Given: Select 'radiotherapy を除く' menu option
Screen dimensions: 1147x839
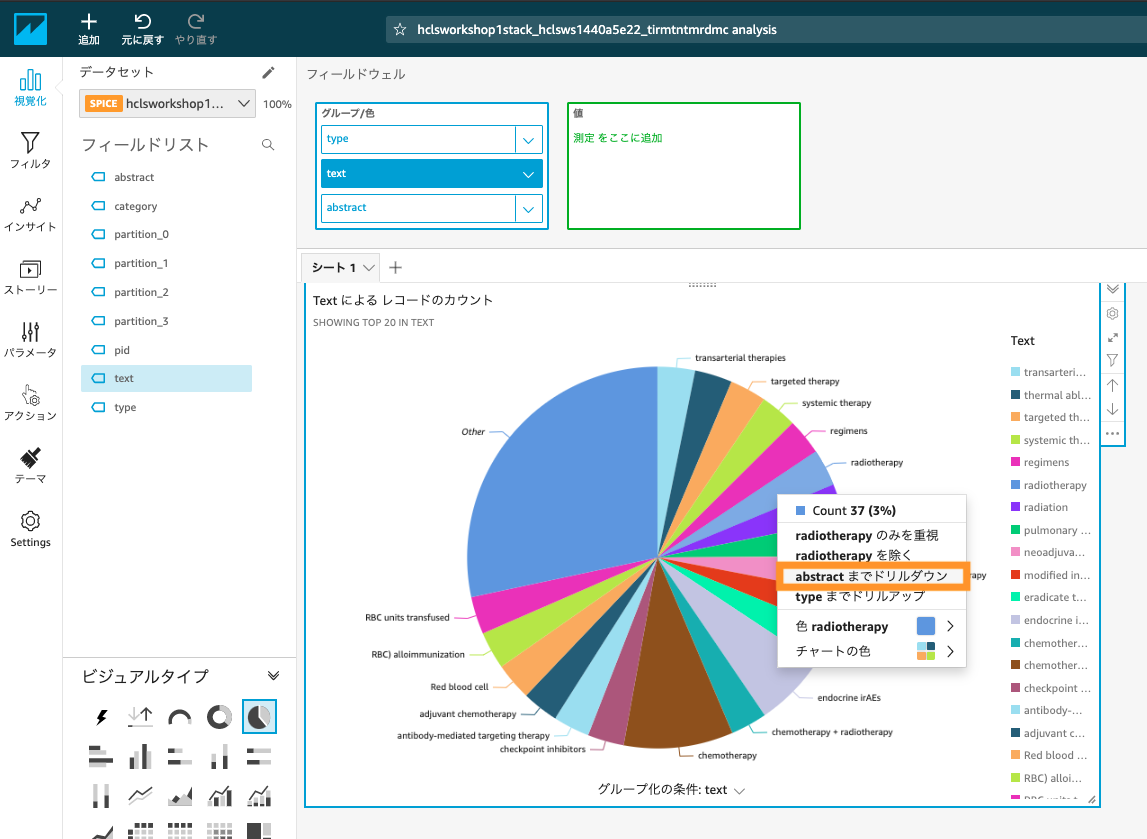Looking at the screenshot, I should click(854, 555).
